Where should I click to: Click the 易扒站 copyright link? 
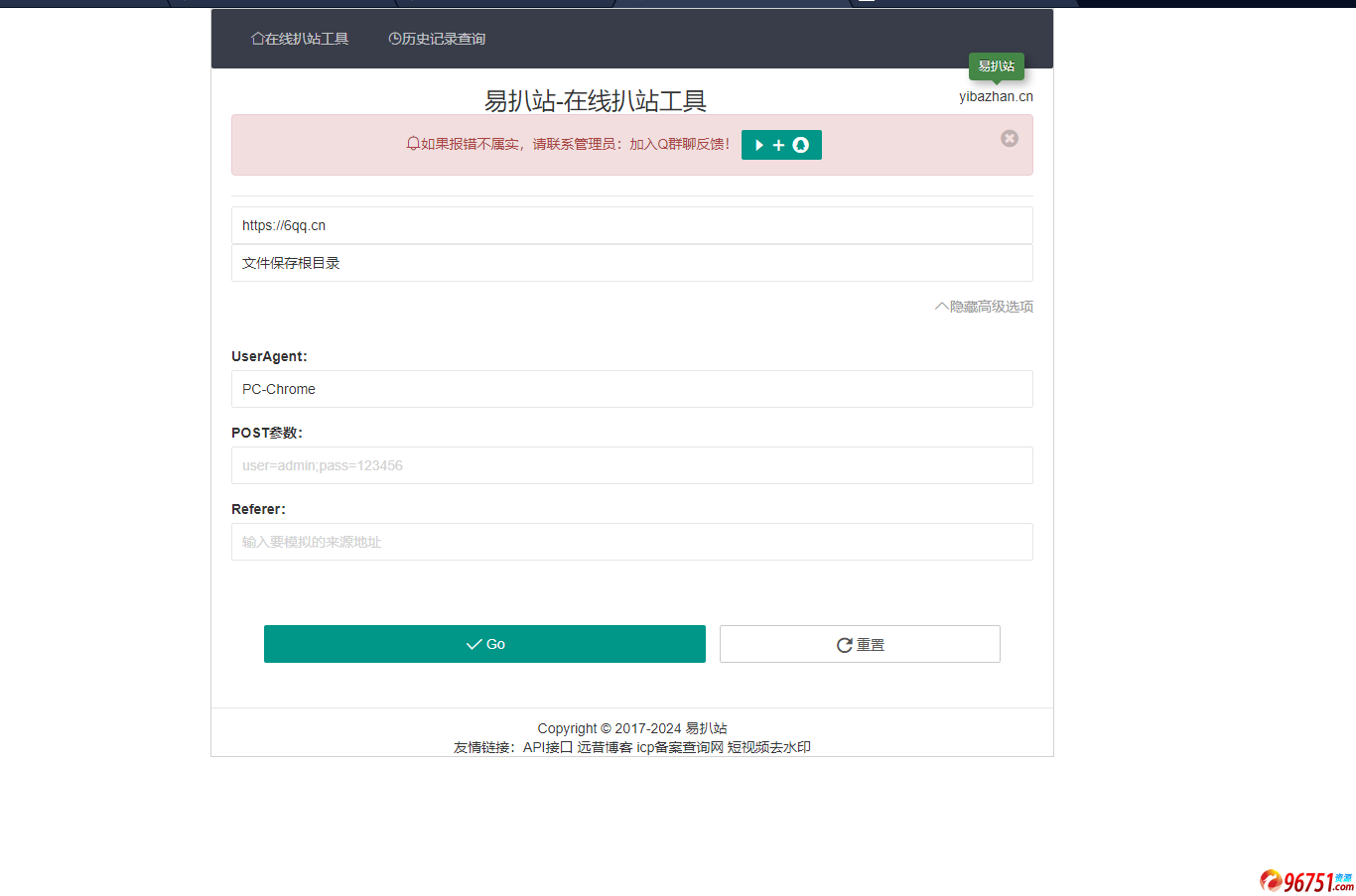click(706, 728)
